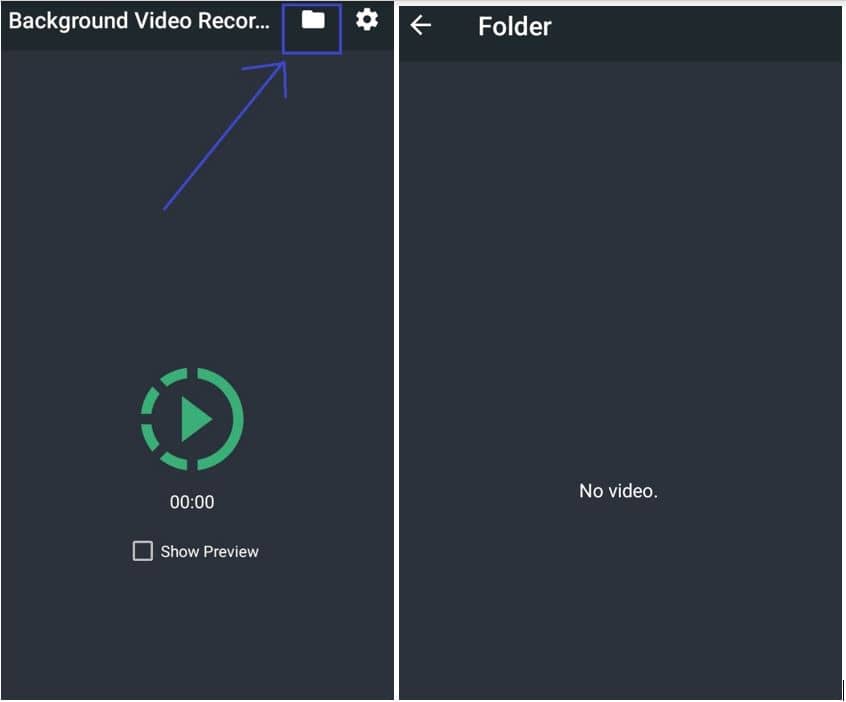The image size is (846, 702).
Task: Tap the Show Preview label text
Action: pos(209,551)
